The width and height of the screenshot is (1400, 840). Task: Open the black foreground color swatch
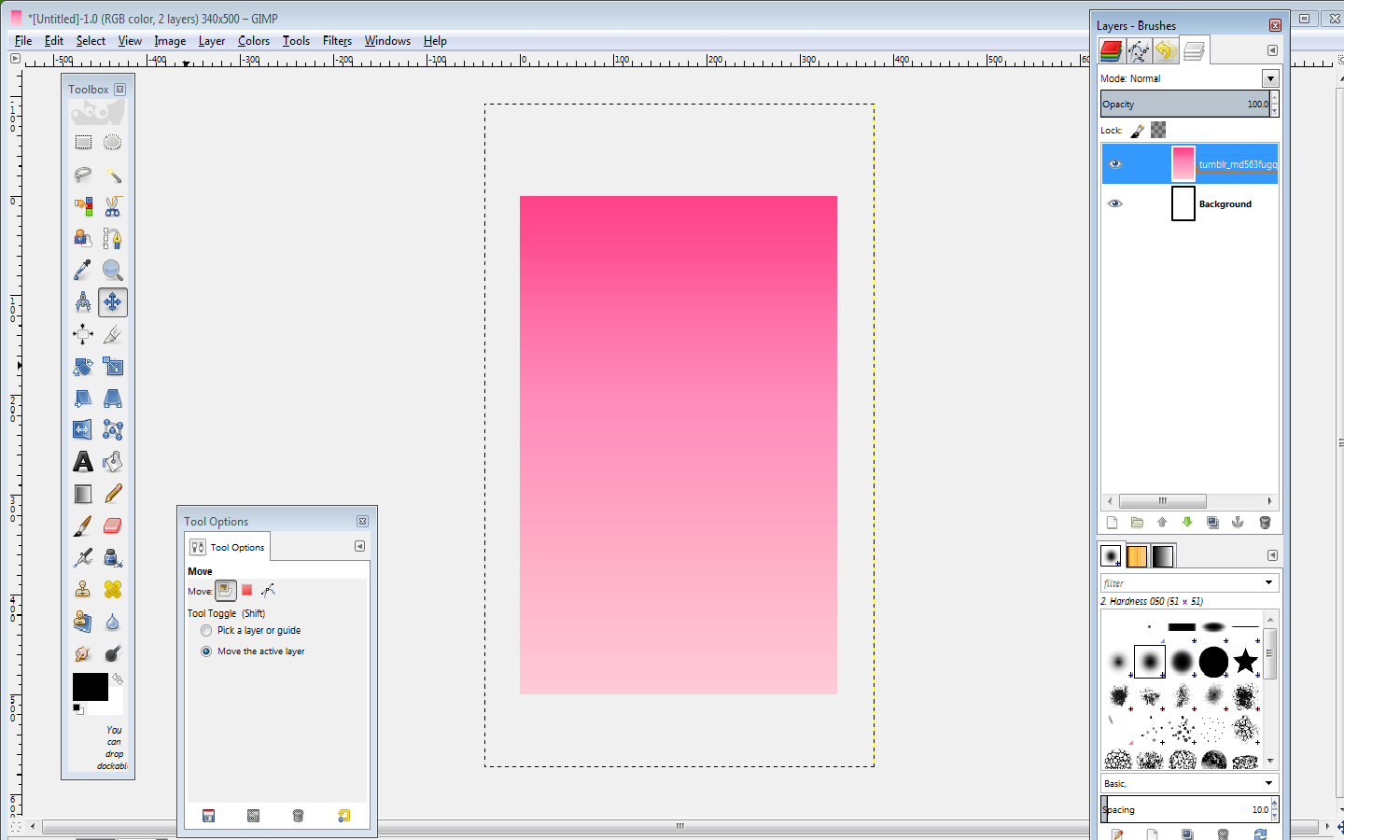point(91,687)
